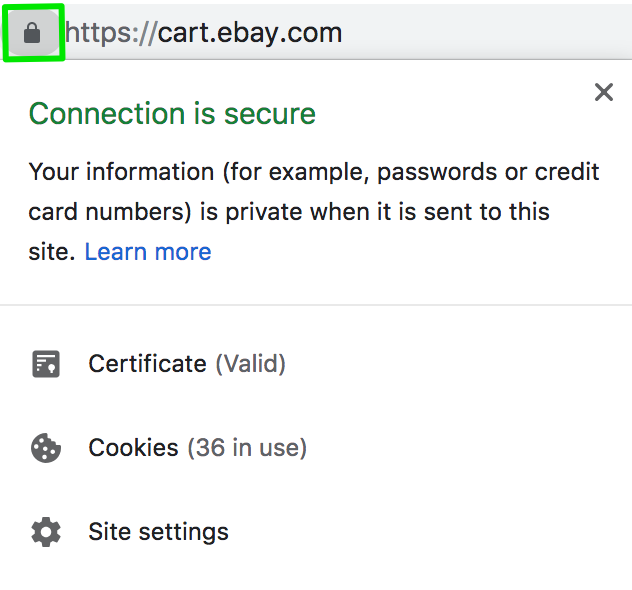Click the green "Connection is secure" heading
Screen dimensions: 632x590
(x=172, y=114)
